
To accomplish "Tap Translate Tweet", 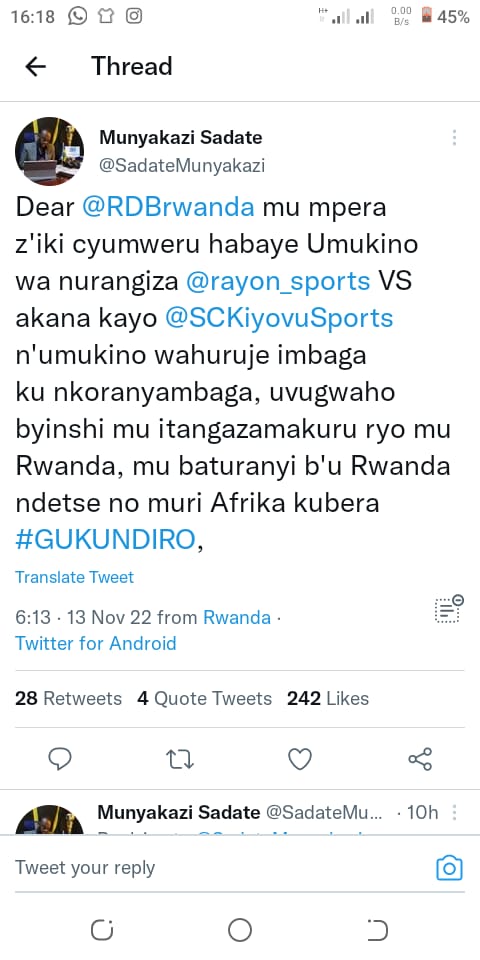I will pos(74,577).
